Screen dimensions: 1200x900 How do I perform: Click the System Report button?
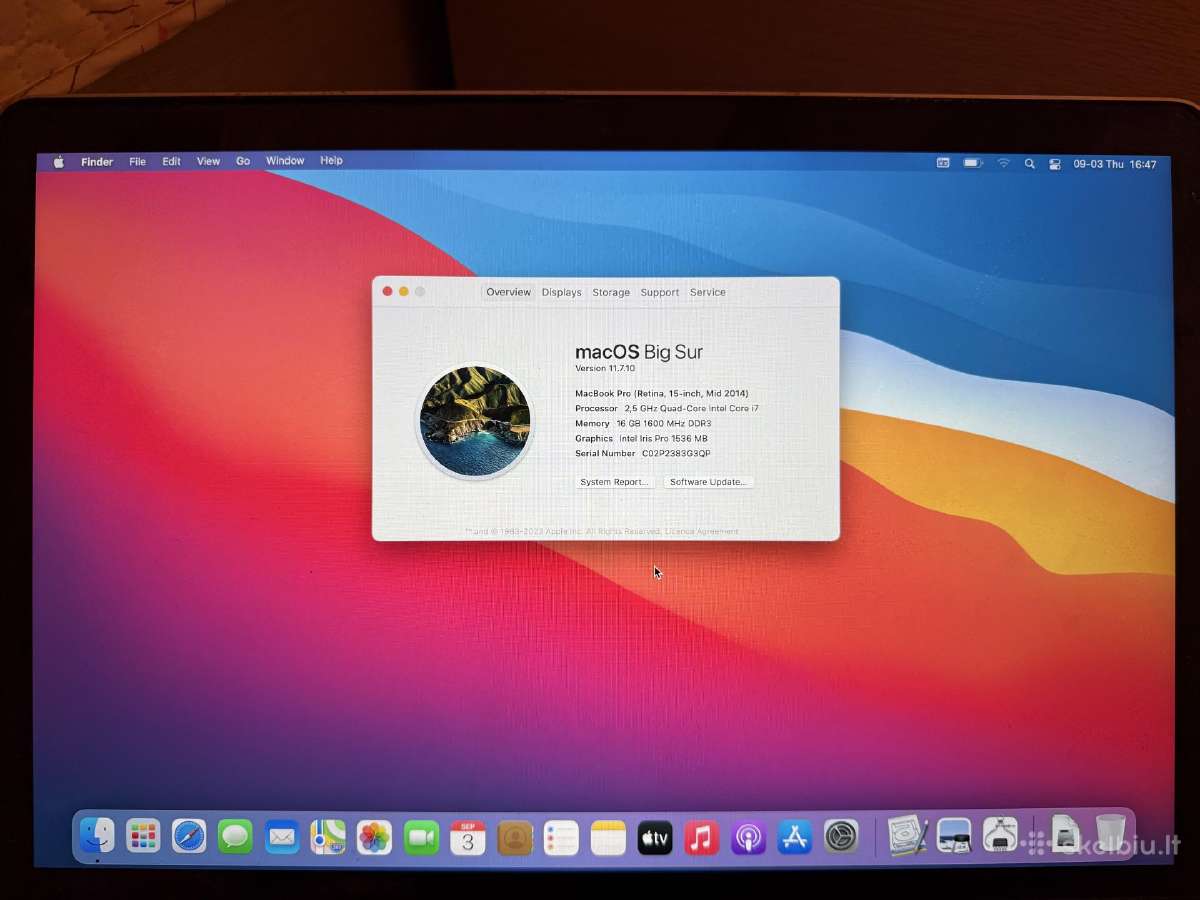(615, 482)
